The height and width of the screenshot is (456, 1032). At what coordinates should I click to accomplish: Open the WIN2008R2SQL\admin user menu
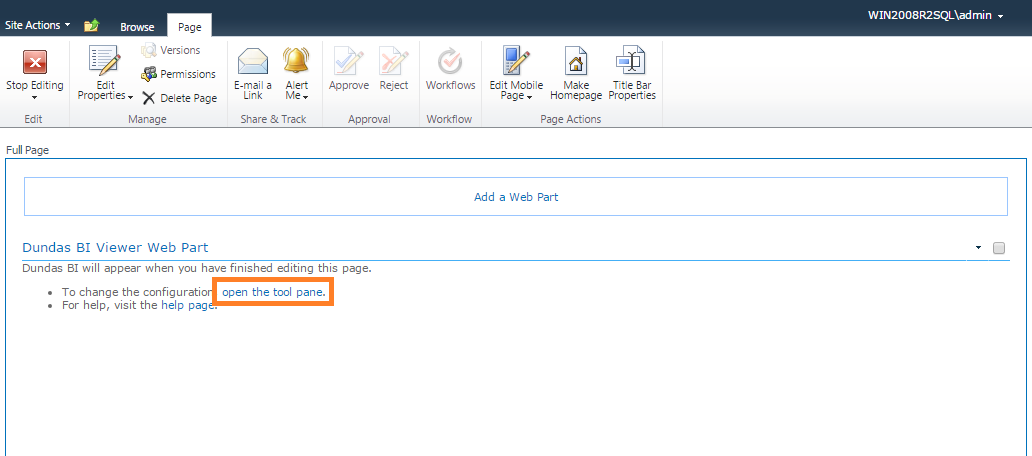[x=935, y=16]
